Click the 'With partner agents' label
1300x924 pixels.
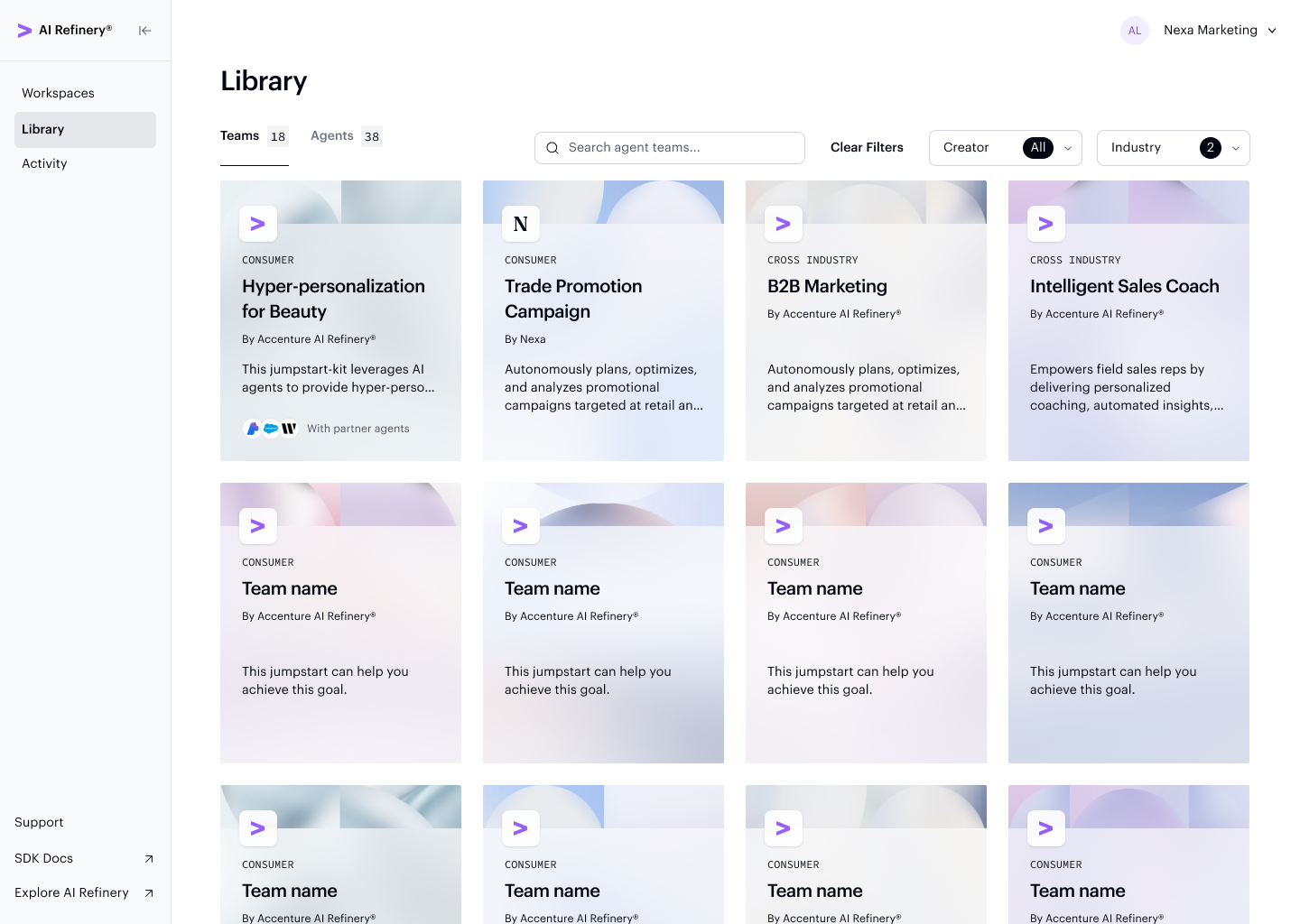pos(358,429)
